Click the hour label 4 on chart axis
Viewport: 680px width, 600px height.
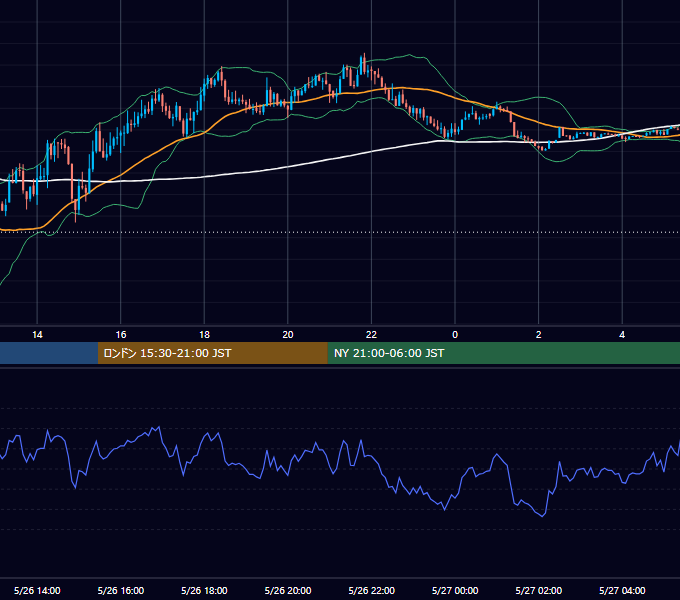pyautogui.click(x=622, y=335)
